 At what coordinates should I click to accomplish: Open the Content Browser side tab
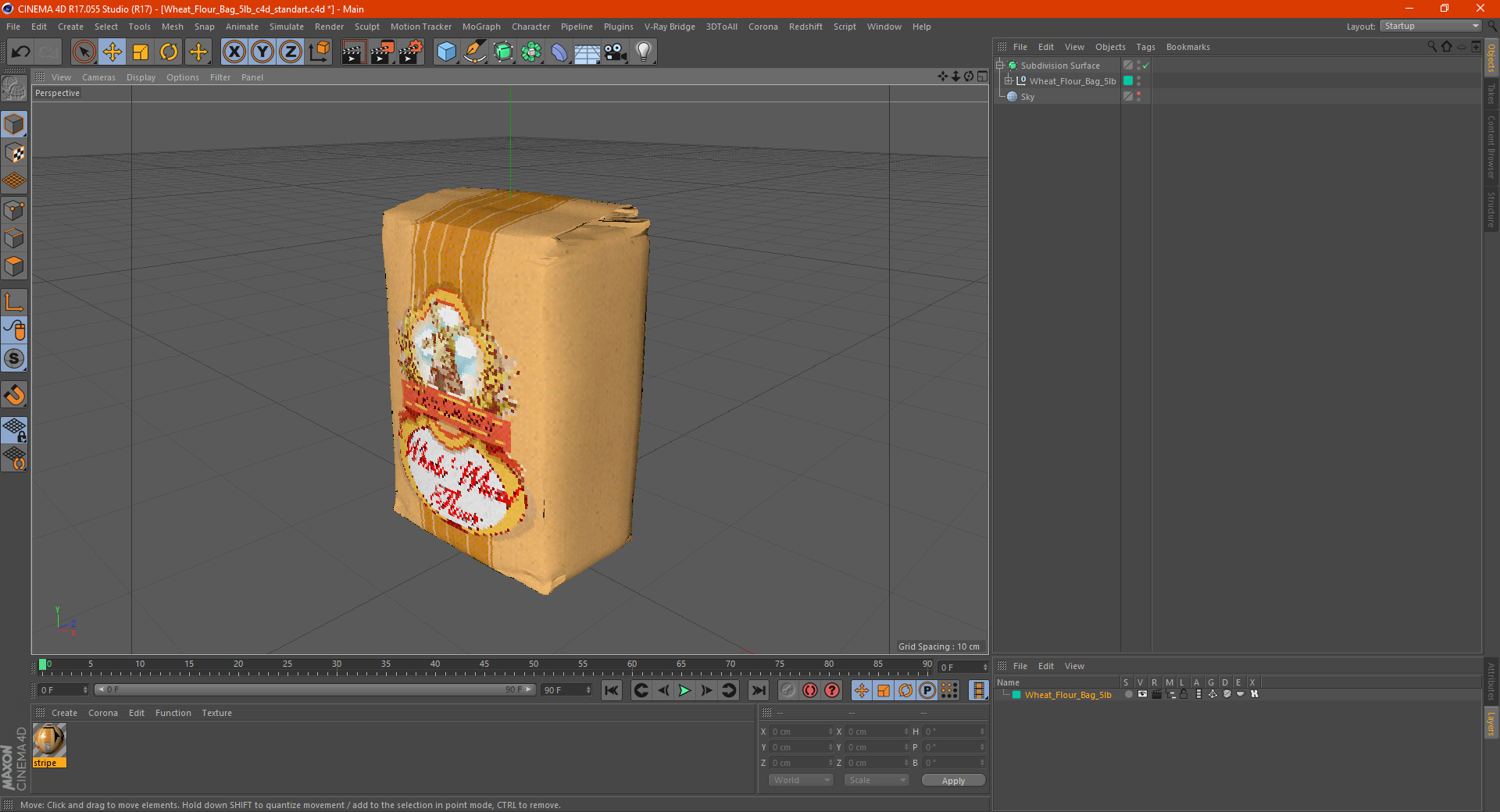click(1491, 147)
